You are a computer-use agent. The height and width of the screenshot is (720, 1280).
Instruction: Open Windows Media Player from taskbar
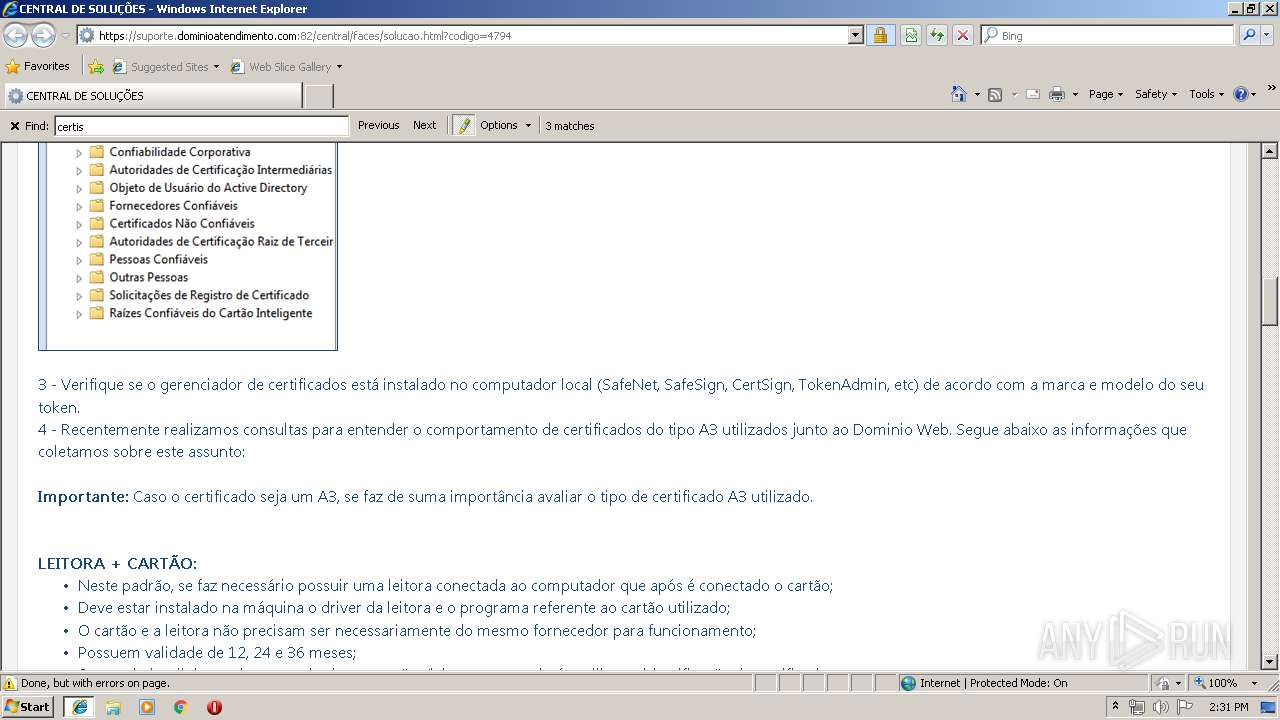tap(147, 707)
